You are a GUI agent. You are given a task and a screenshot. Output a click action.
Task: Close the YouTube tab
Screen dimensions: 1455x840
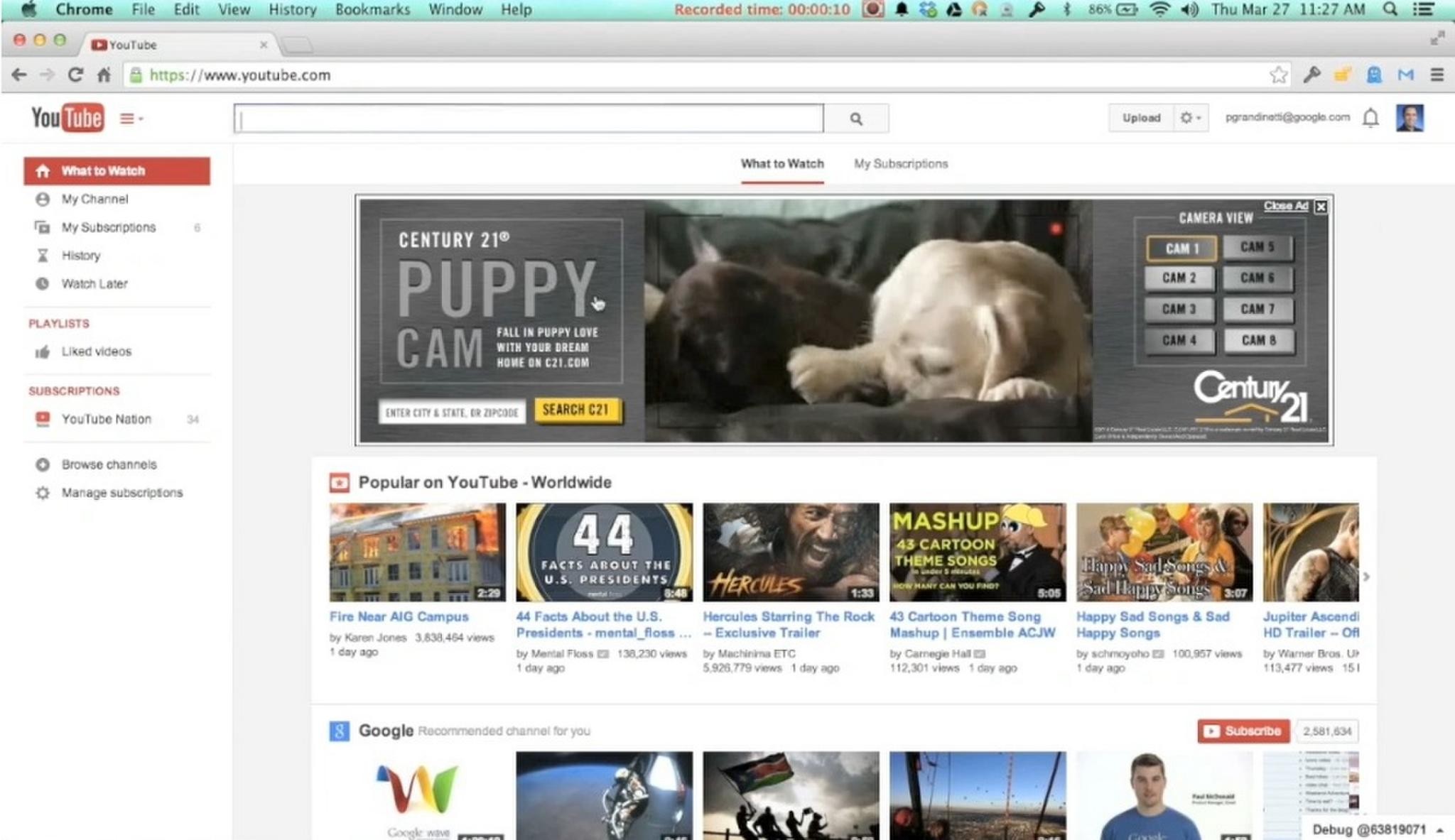point(264,45)
